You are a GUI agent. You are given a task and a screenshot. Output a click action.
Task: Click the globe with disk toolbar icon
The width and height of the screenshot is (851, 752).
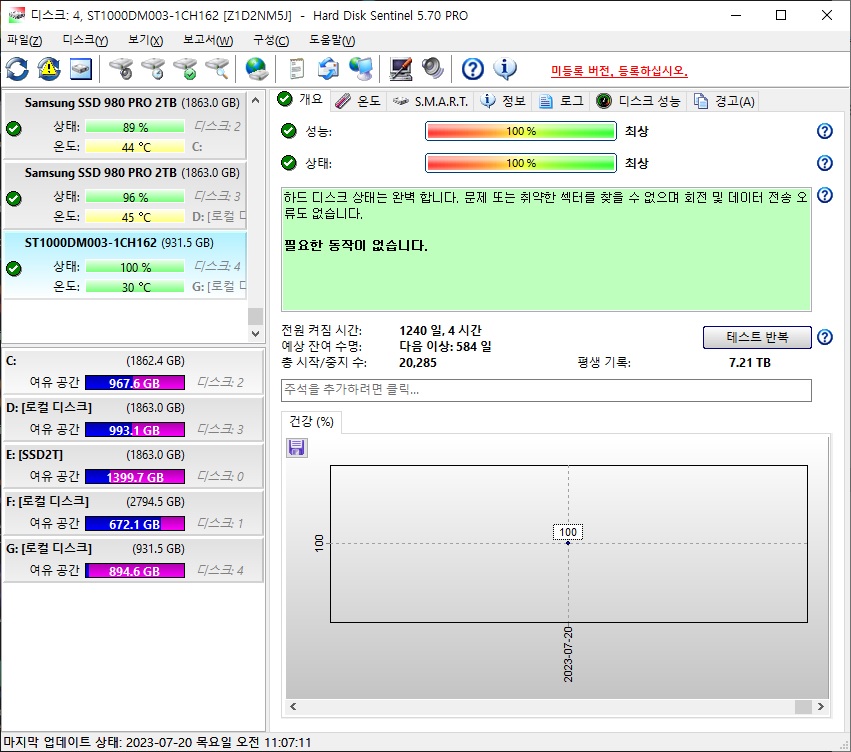coord(256,69)
